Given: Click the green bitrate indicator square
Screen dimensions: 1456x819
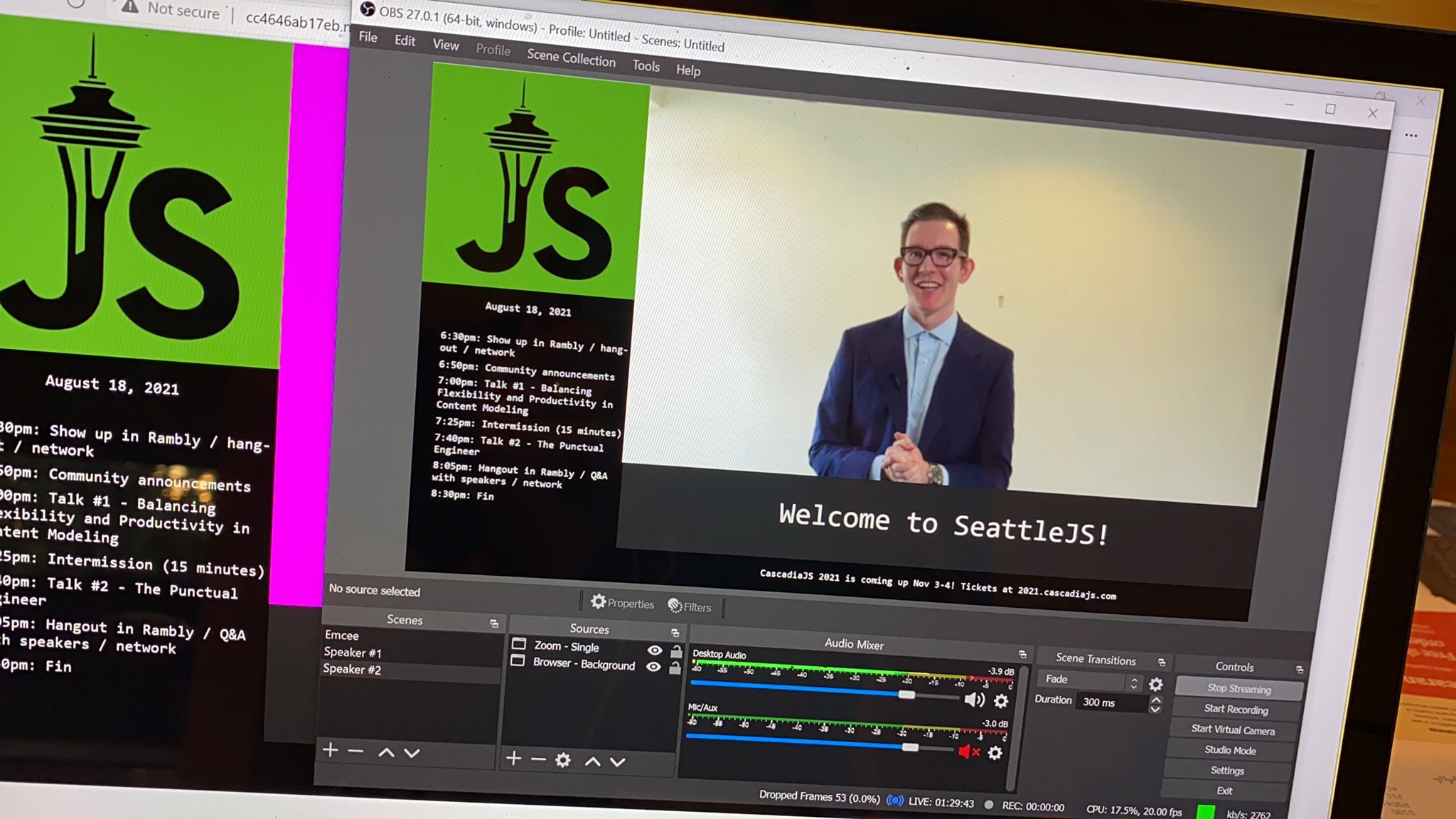Looking at the screenshot, I should (1206, 811).
